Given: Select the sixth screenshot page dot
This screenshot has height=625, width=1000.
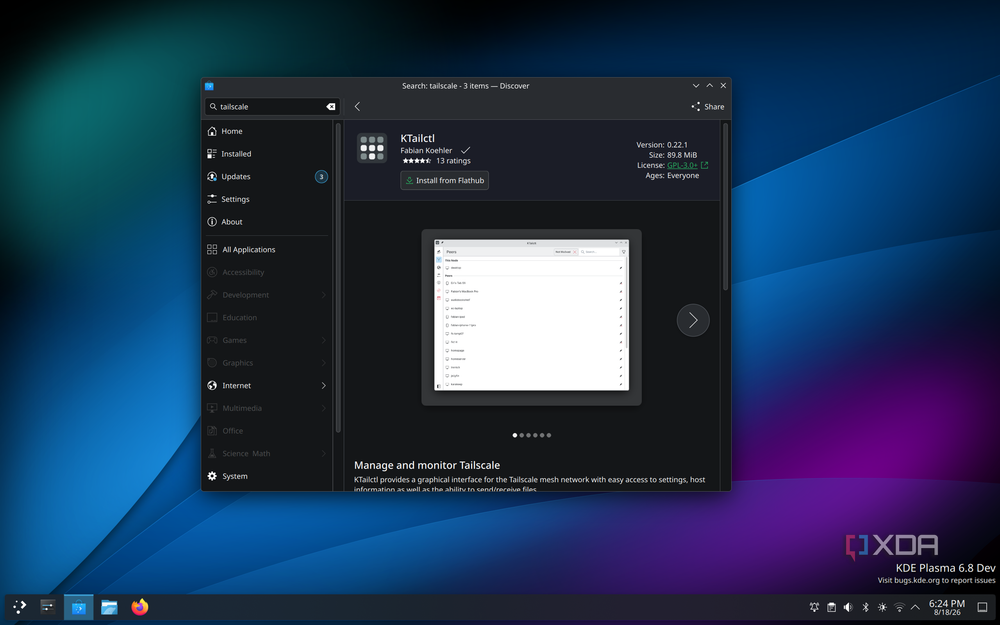Looking at the screenshot, I should pyautogui.click(x=548, y=435).
